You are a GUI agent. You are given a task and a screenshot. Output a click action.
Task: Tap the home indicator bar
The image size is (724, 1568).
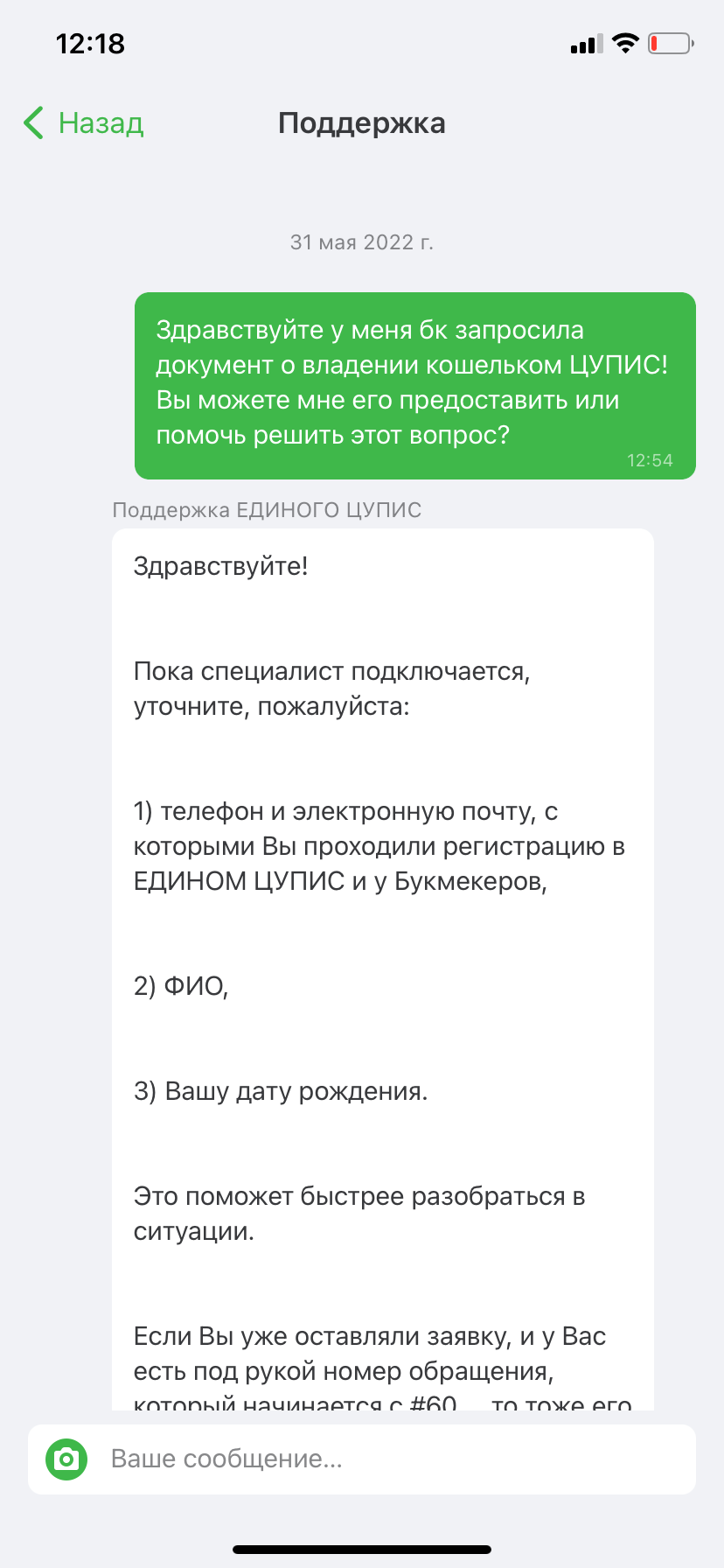point(362,1549)
